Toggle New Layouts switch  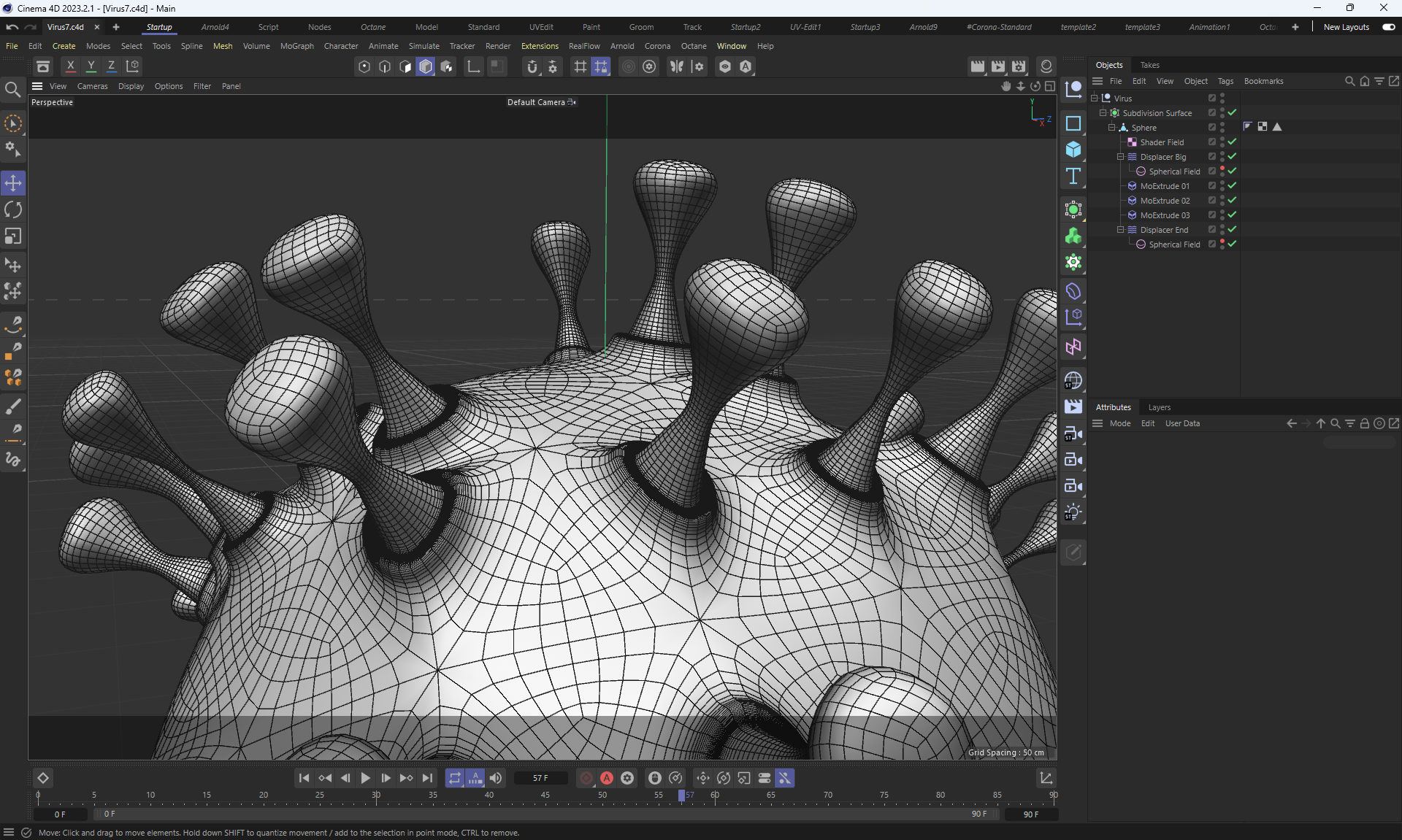(x=1388, y=27)
